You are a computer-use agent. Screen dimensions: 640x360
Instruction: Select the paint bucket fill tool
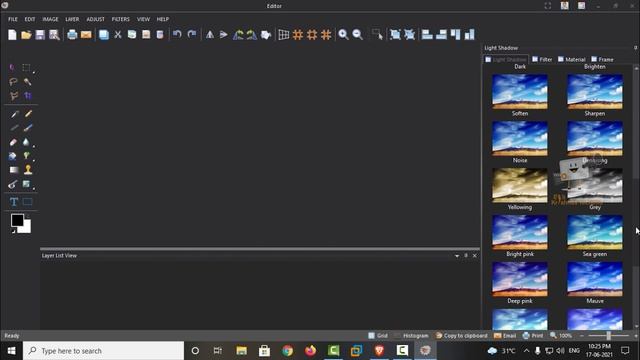[13, 156]
